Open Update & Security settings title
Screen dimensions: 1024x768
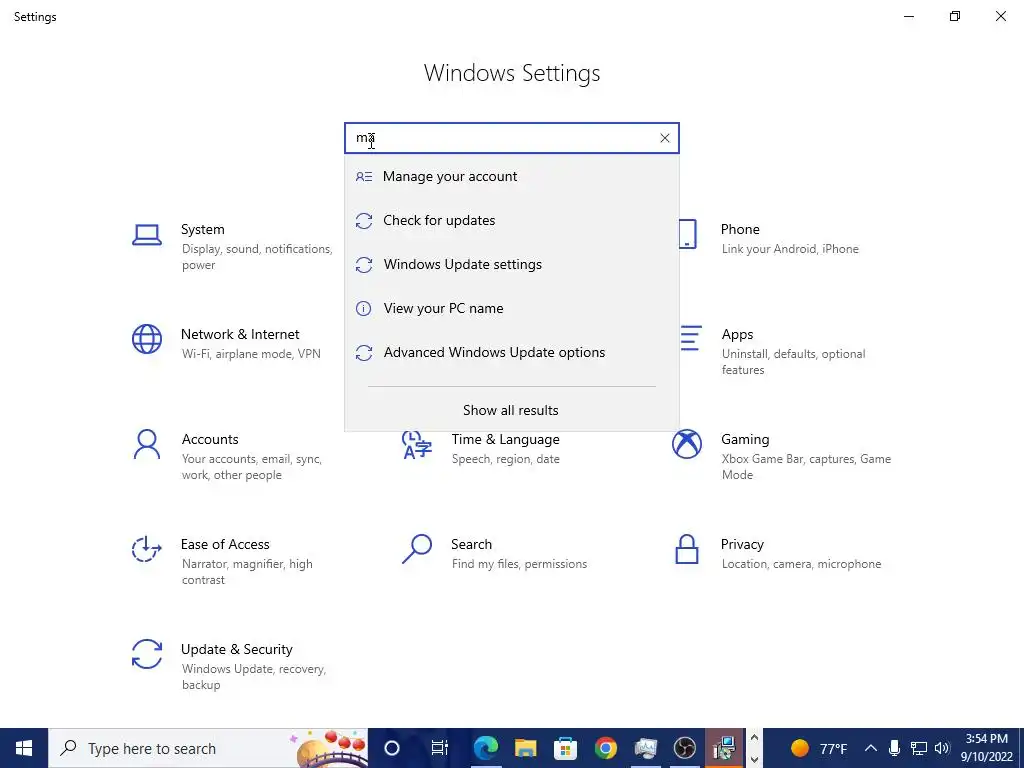[236, 649]
